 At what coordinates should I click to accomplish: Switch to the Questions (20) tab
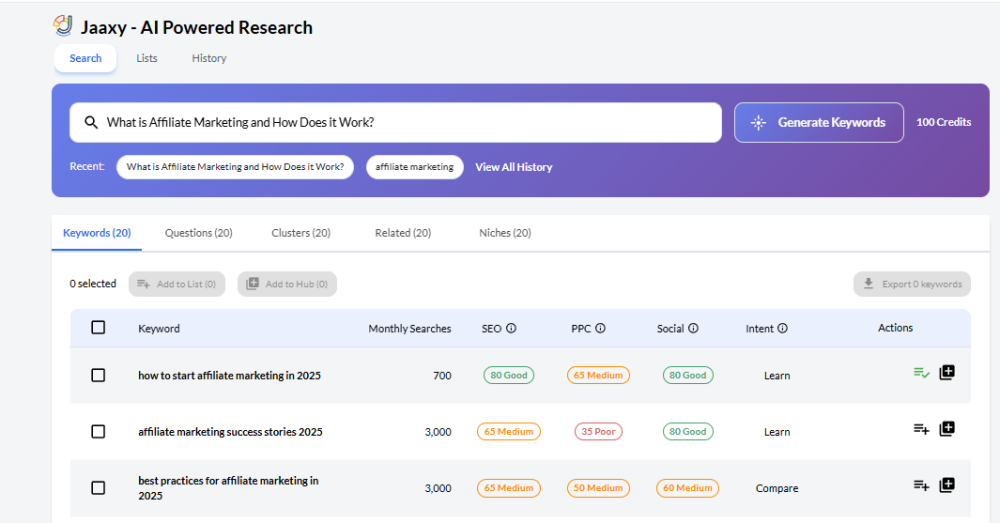198,233
